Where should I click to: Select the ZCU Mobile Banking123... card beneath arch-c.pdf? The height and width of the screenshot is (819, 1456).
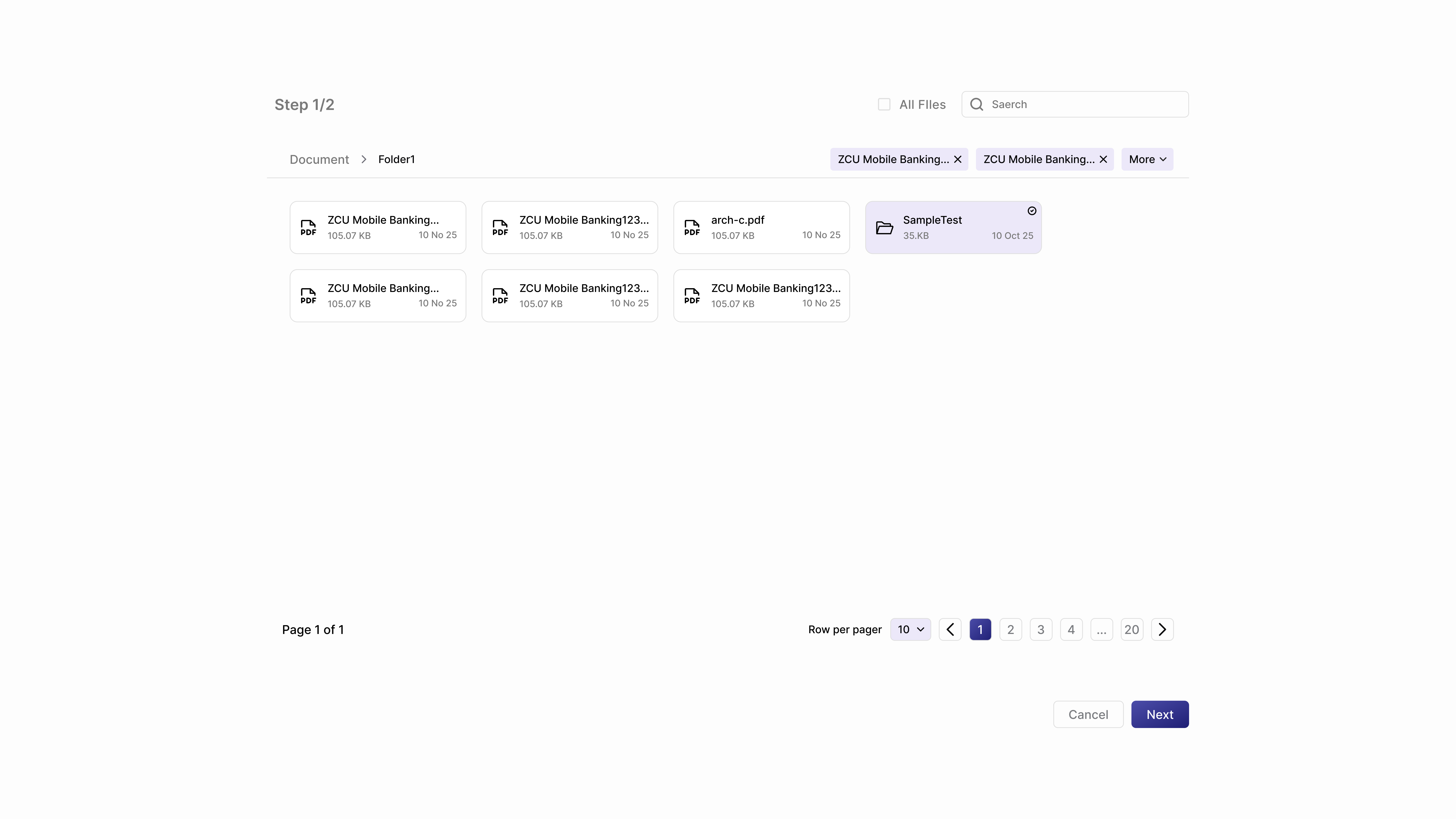pos(761,296)
